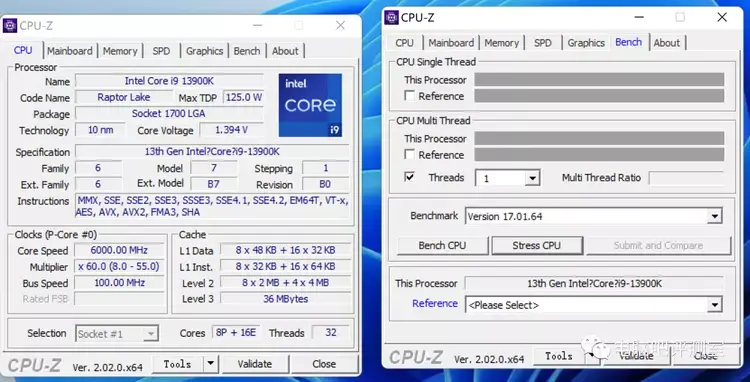Select CPU tab in right CPU-Z window
This screenshot has width=750, height=382.
point(404,43)
